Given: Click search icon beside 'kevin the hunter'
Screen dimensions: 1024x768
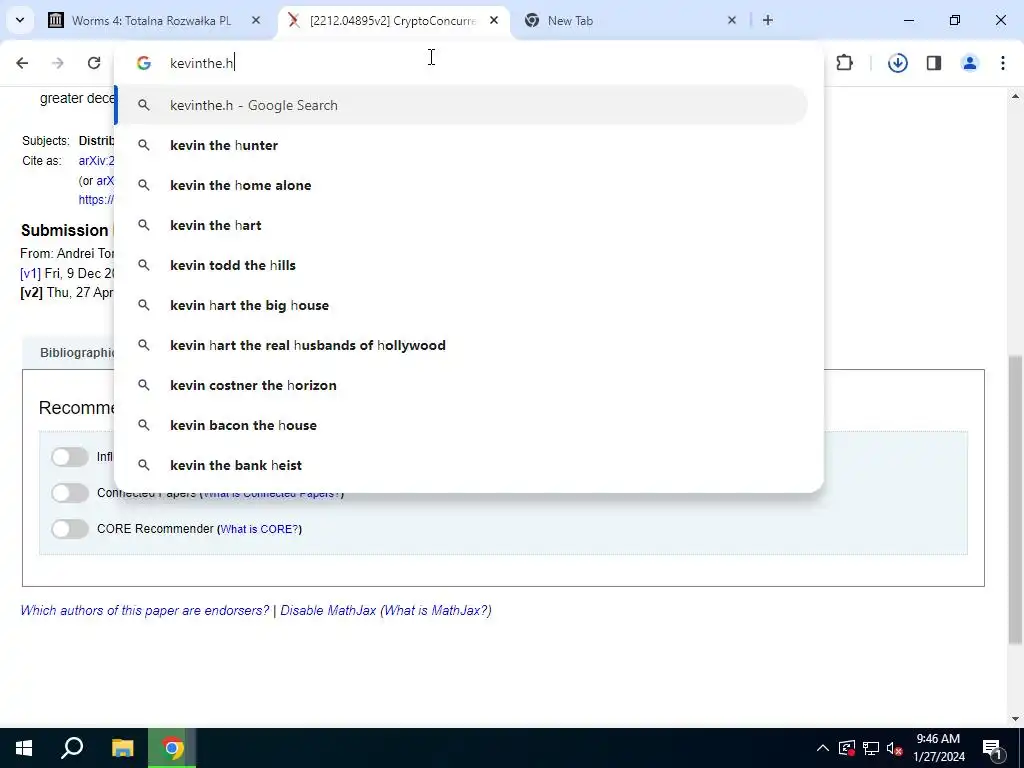Looking at the screenshot, I should [144, 145].
